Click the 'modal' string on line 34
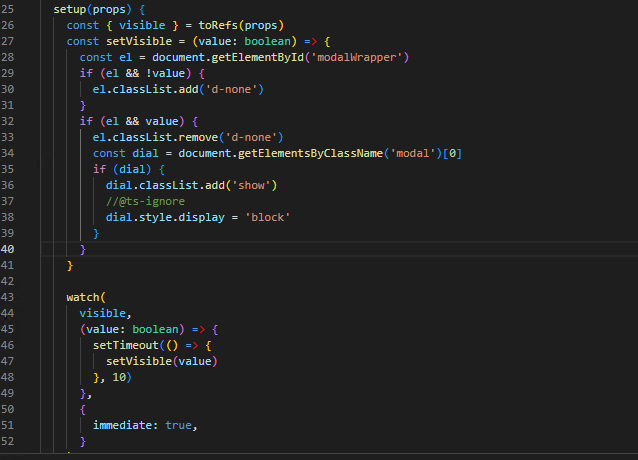Image resolution: width=638 pixels, height=460 pixels. click(413, 153)
